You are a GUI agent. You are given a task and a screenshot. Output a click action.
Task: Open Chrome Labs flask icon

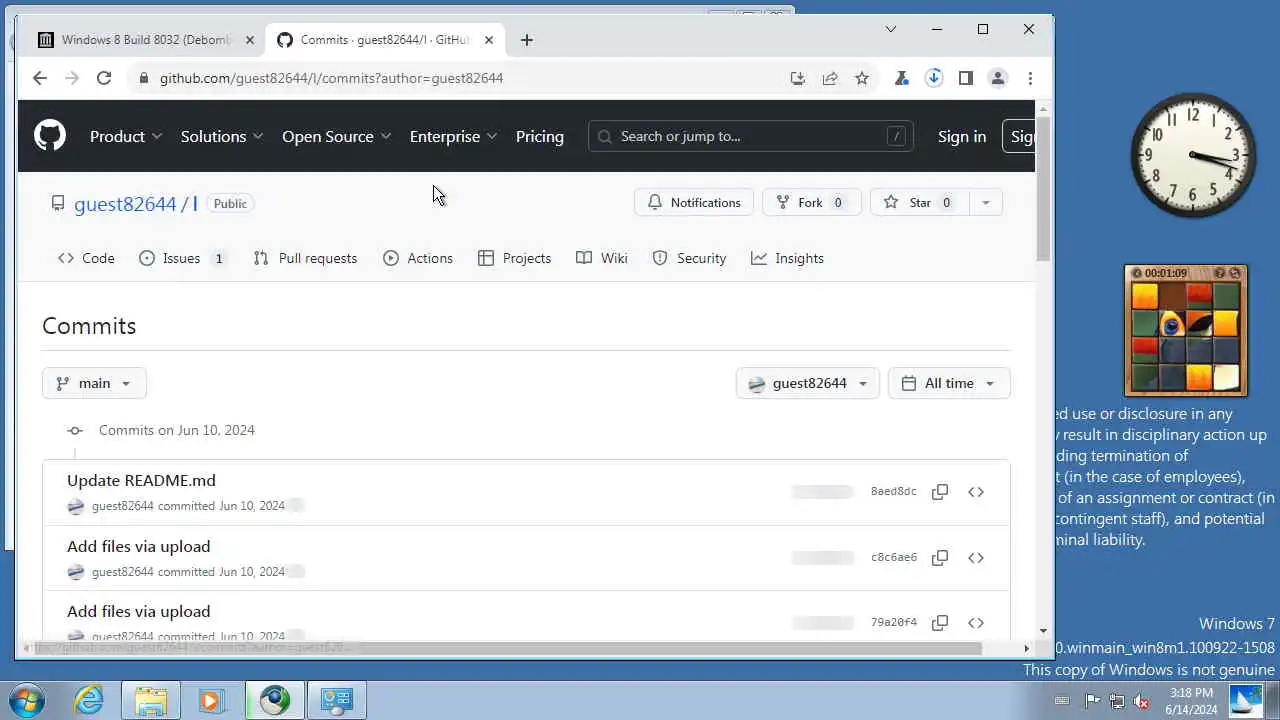902,78
